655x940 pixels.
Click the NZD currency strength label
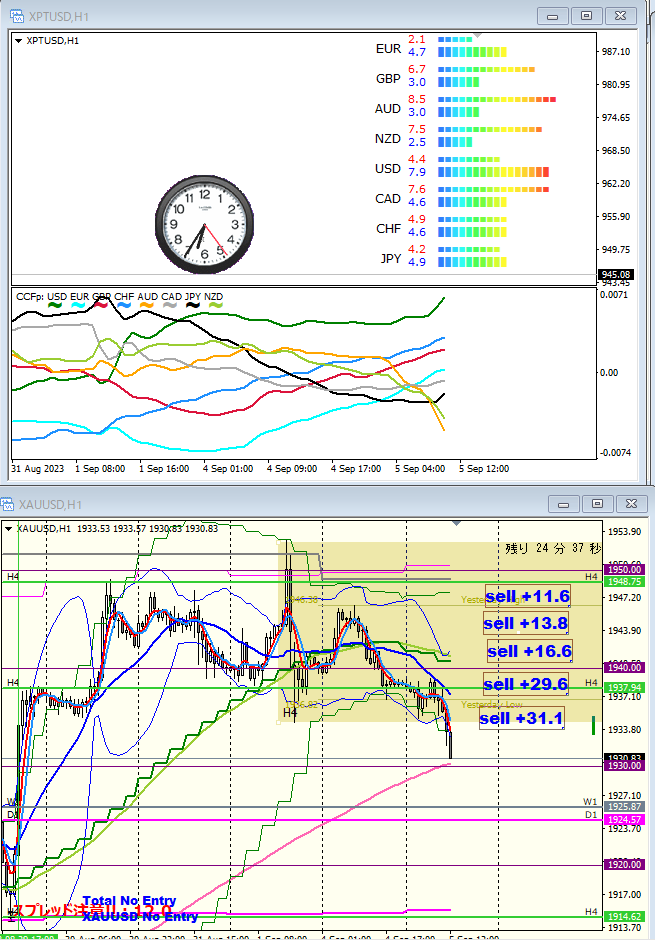[388, 138]
